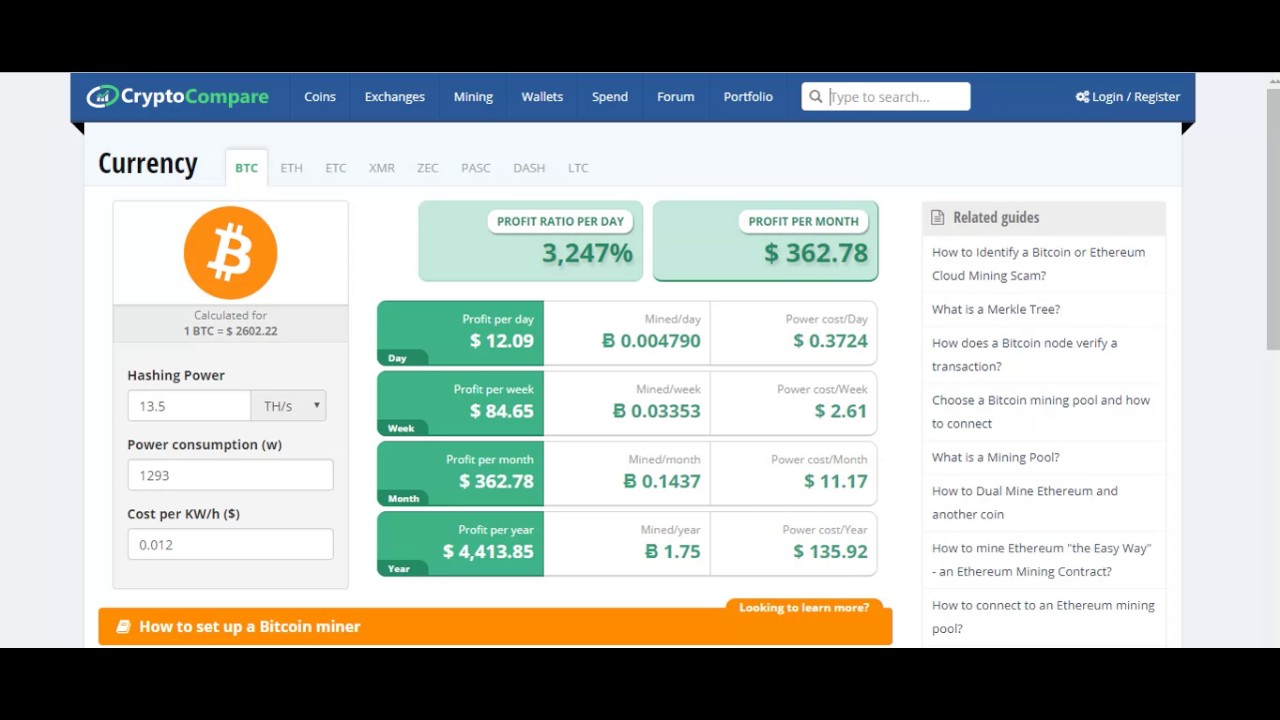The height and width of the screenshot is (720, 1280).
Task: Click the Power cost/Week $ 2.61 value
Action: pos(841,411)
